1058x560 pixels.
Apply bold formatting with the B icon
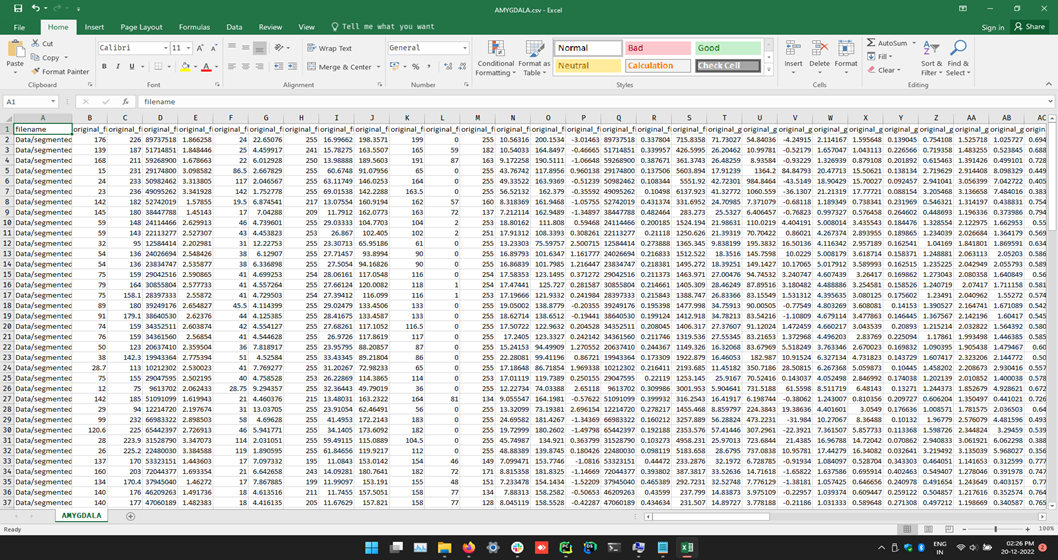click(x=104, y=67)
